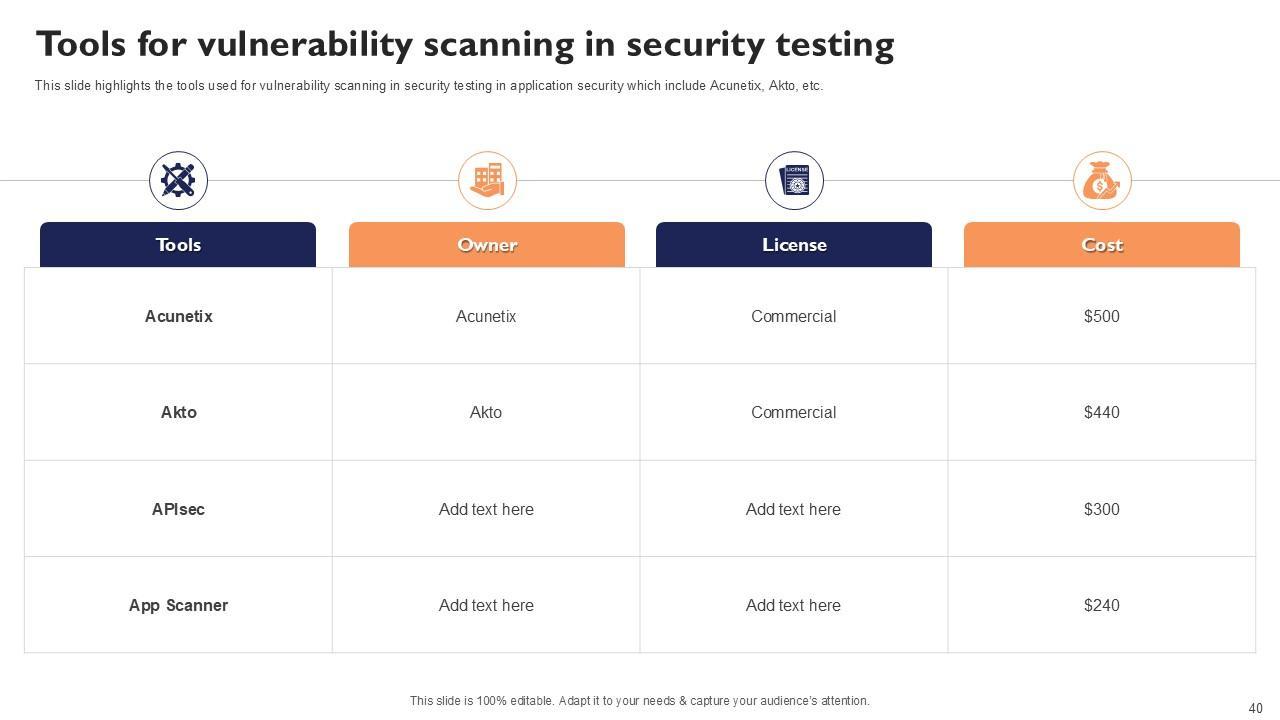
Task: Select the Akto tool name cell
Action: [179, 412]
